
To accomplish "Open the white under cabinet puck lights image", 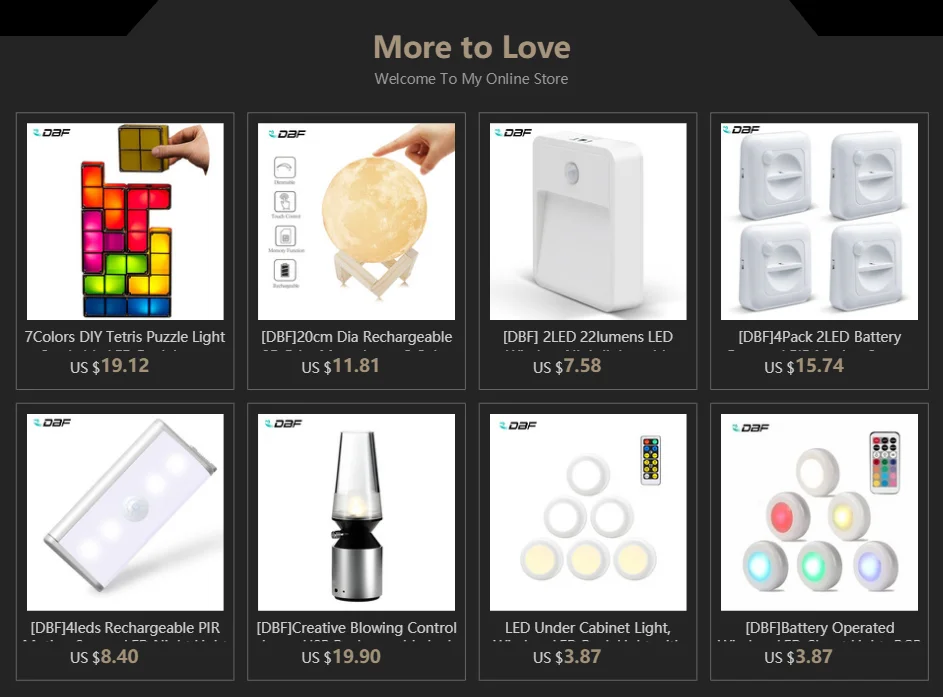I will pos(588,512).
